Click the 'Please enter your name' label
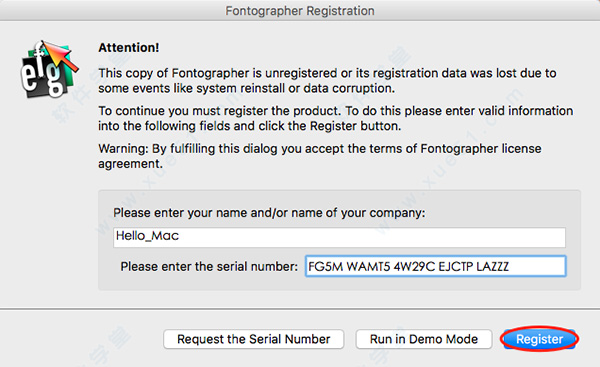The height and width of the screenshot is (367, 600). (x=269, y=213)
